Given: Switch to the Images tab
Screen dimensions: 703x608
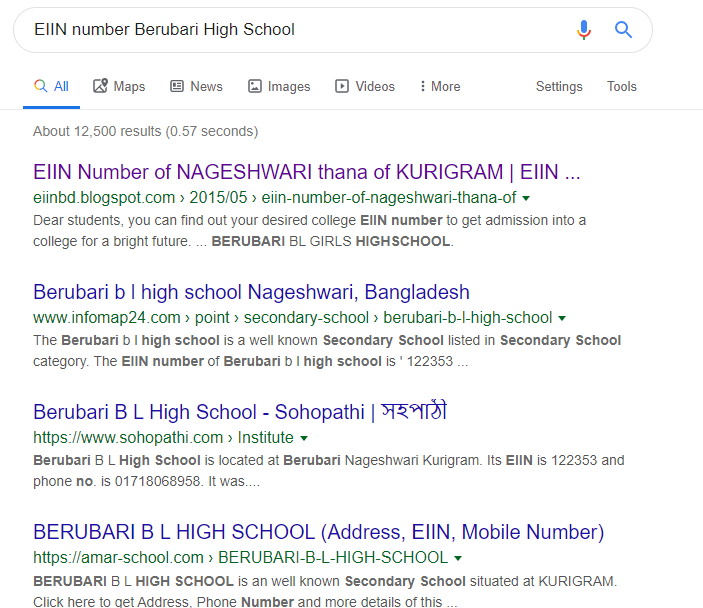Looking at the screenshot, I should 279,86.
